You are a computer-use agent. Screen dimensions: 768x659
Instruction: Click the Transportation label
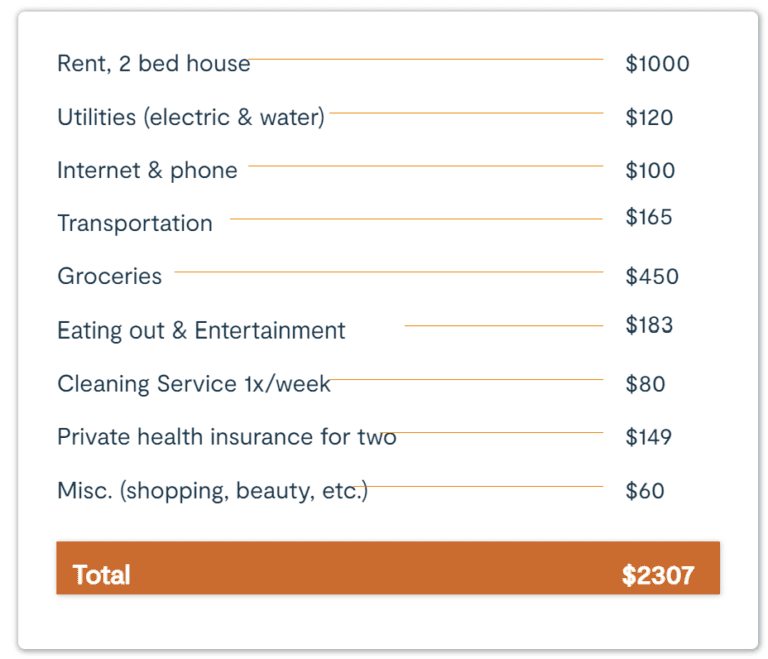pyautogui.click(x=135, y=224)
